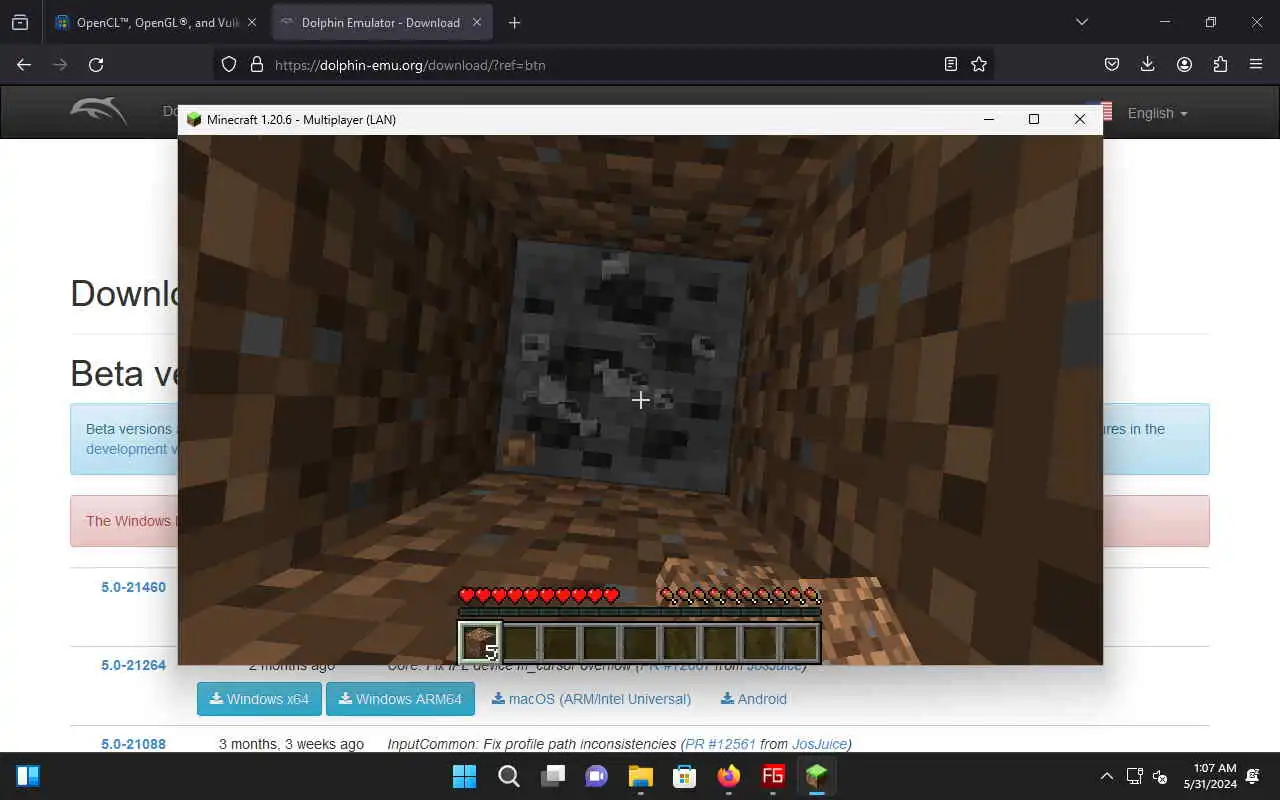Open PR #12561 link

point(721,744)
